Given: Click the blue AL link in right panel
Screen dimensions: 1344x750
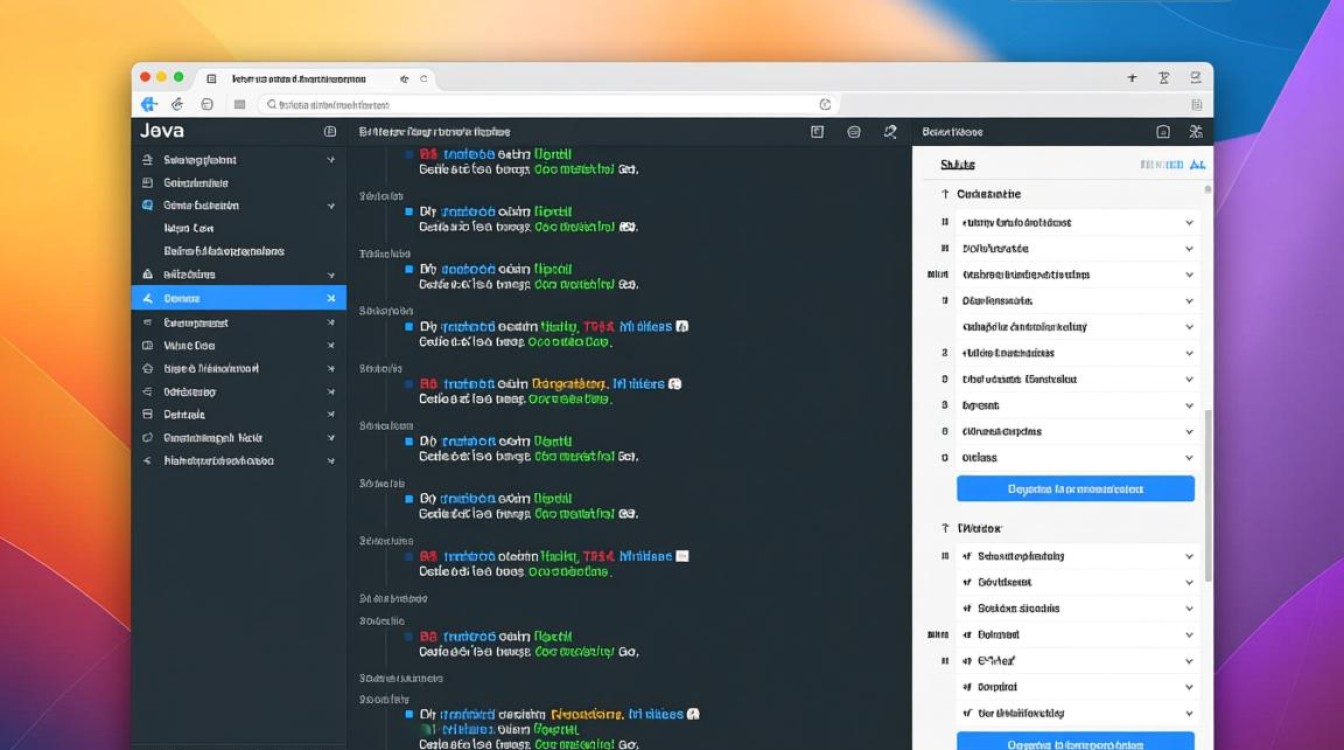Looking at the screenshot, I should click(1197, 165).
